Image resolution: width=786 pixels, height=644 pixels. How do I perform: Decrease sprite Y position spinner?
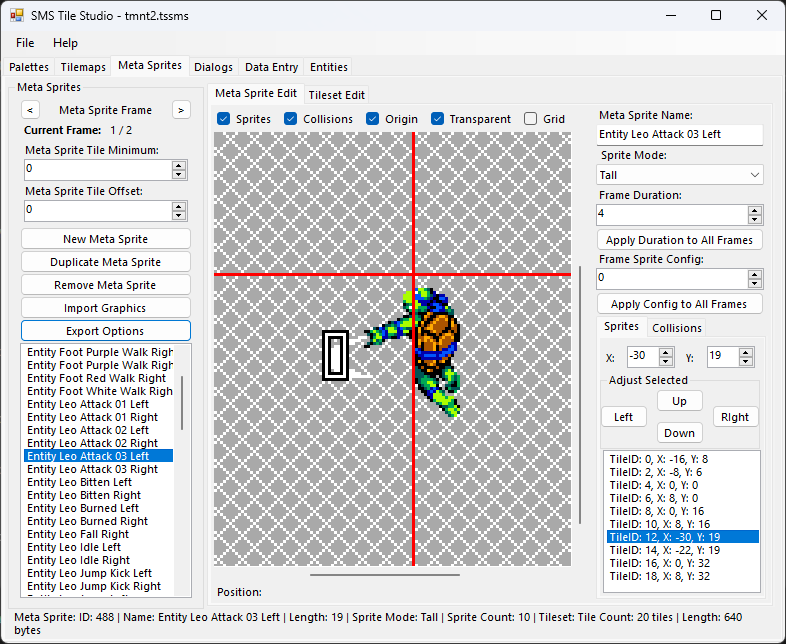pos(745,361)
